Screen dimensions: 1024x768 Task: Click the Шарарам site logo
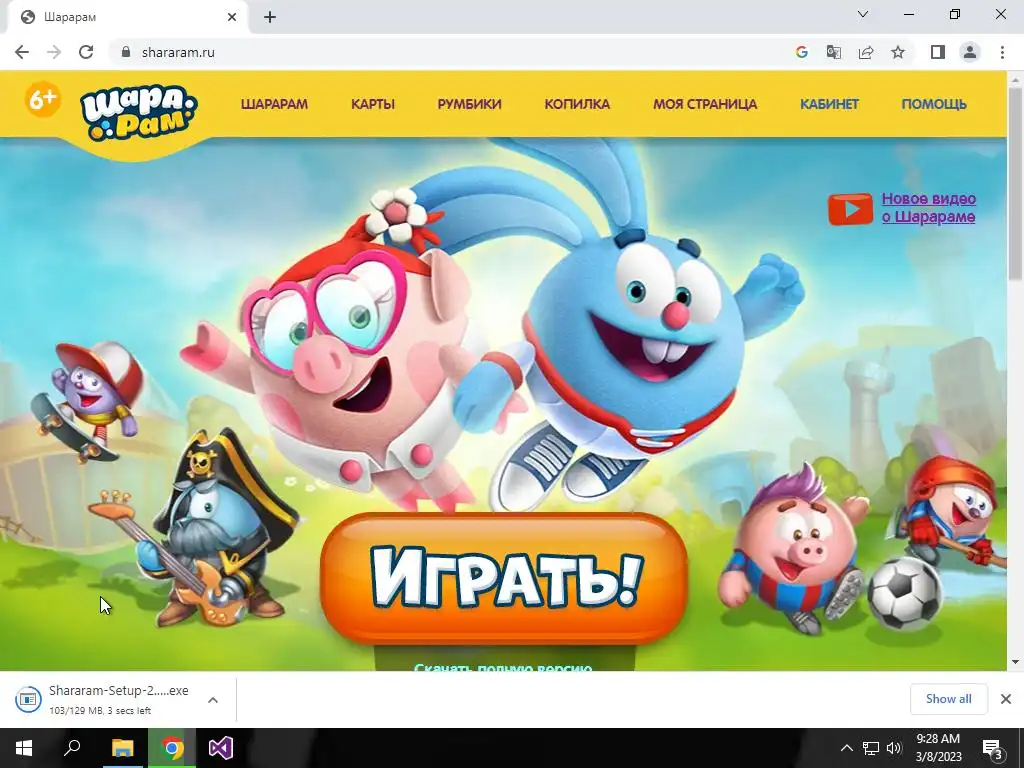pos(138,112)
